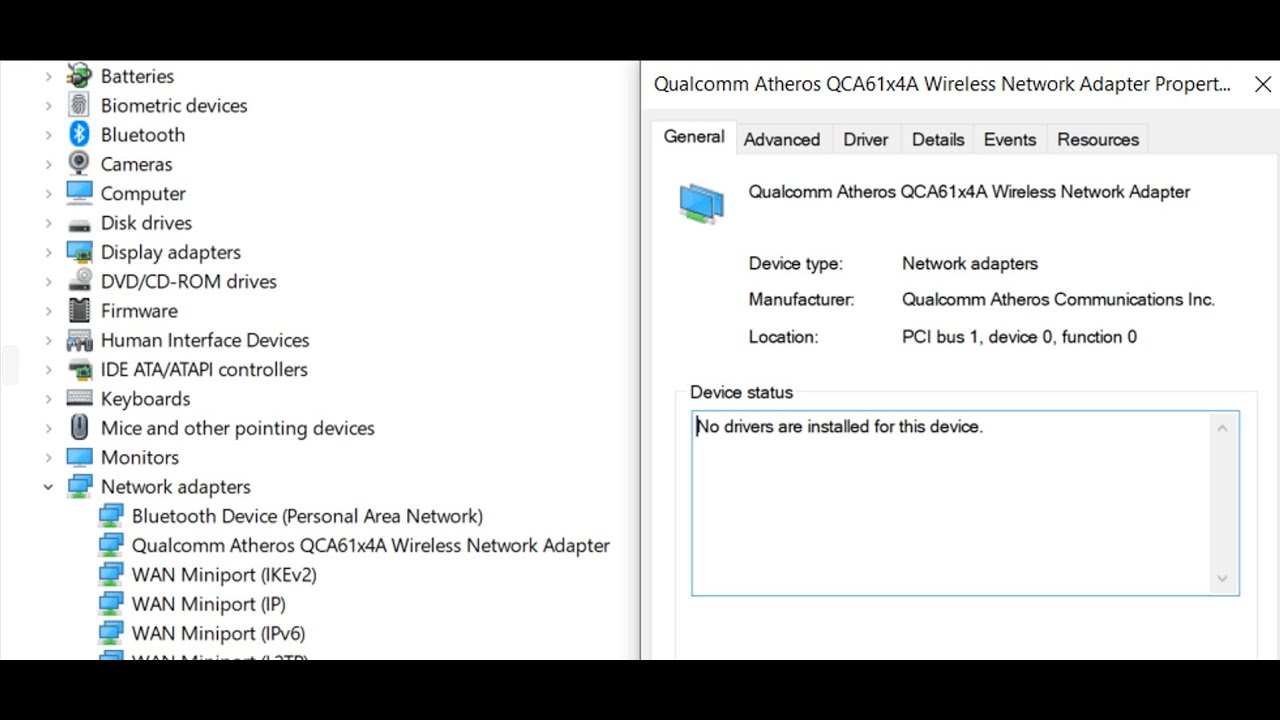
Task: Open the Driver tab
Action: pos(865,139)
